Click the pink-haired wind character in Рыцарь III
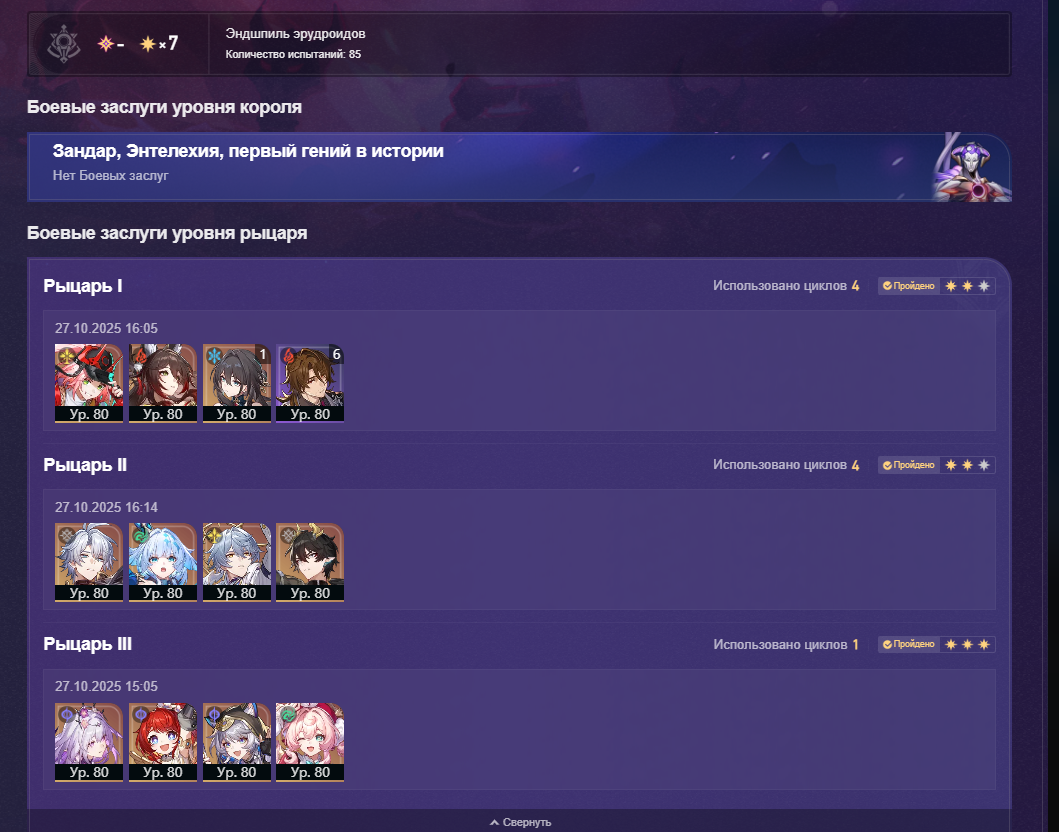 pos(310,742)
